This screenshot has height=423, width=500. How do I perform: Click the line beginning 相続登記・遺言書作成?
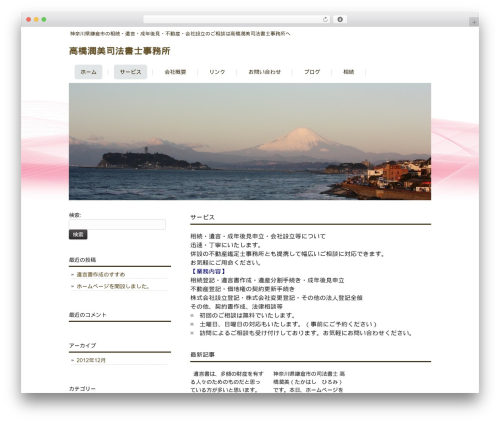[267, 280]
